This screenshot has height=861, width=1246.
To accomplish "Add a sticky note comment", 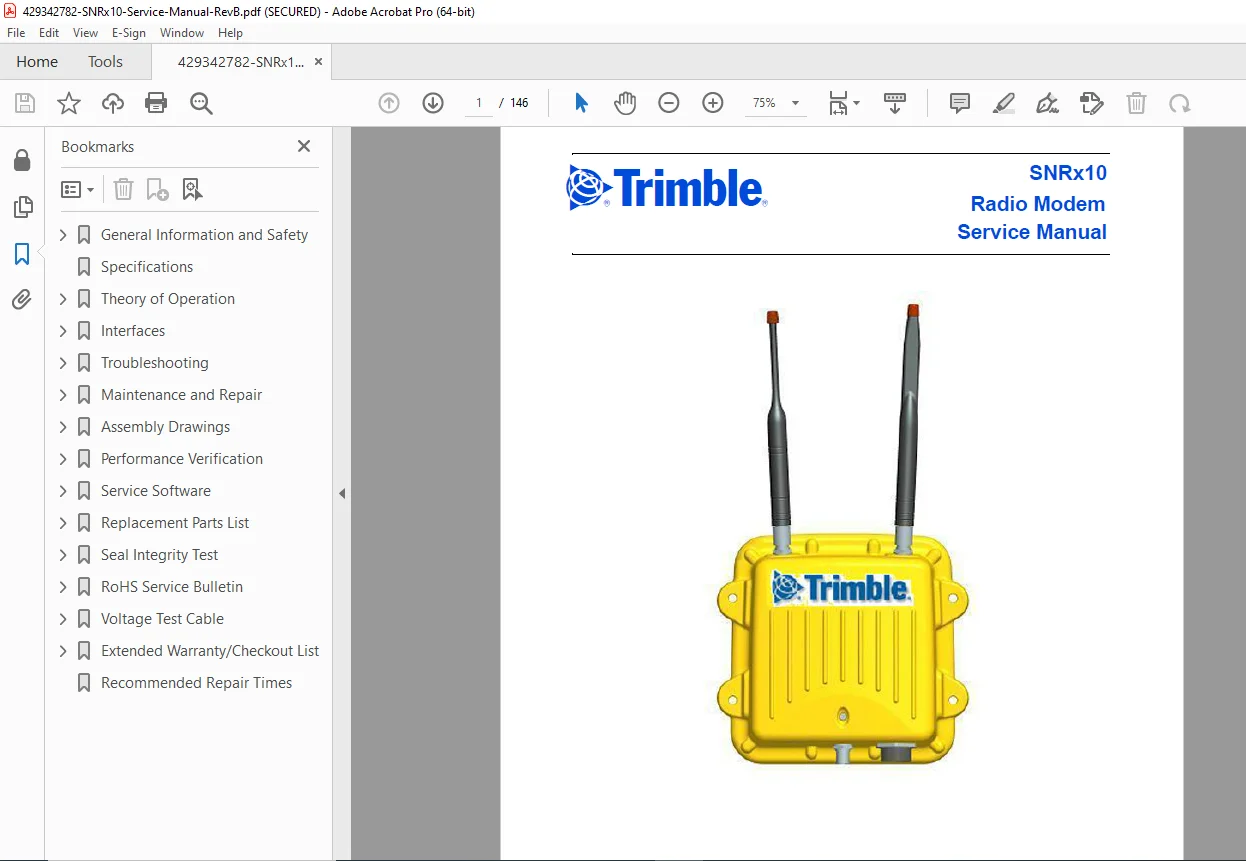I will tap(960, 103).
